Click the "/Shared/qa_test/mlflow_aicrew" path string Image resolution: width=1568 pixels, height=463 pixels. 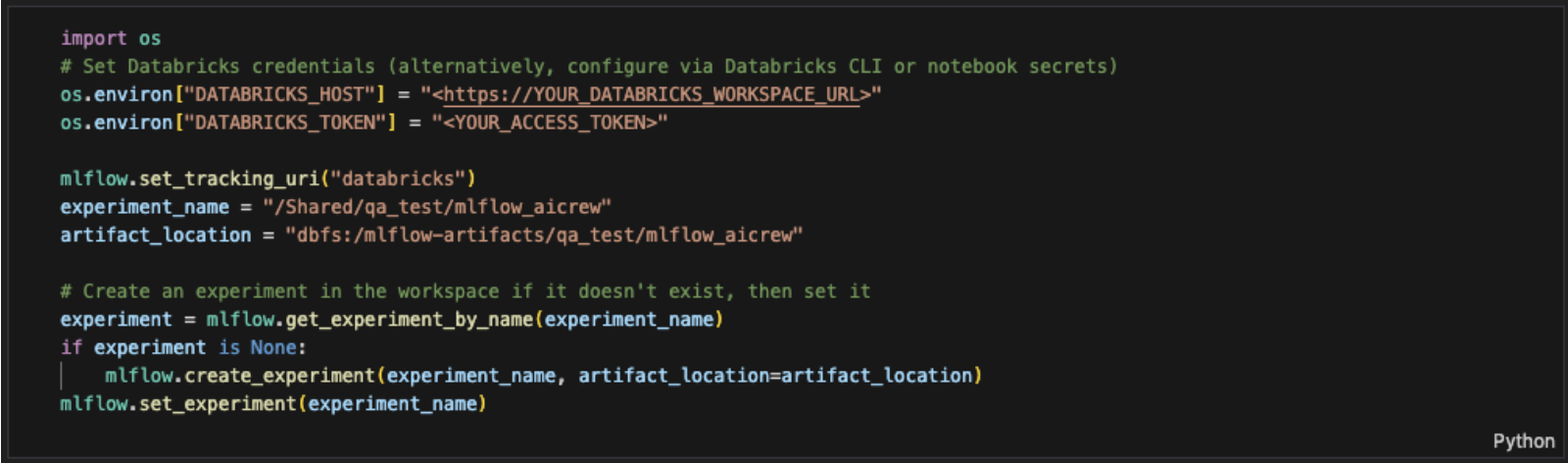(x=437, y=207)
